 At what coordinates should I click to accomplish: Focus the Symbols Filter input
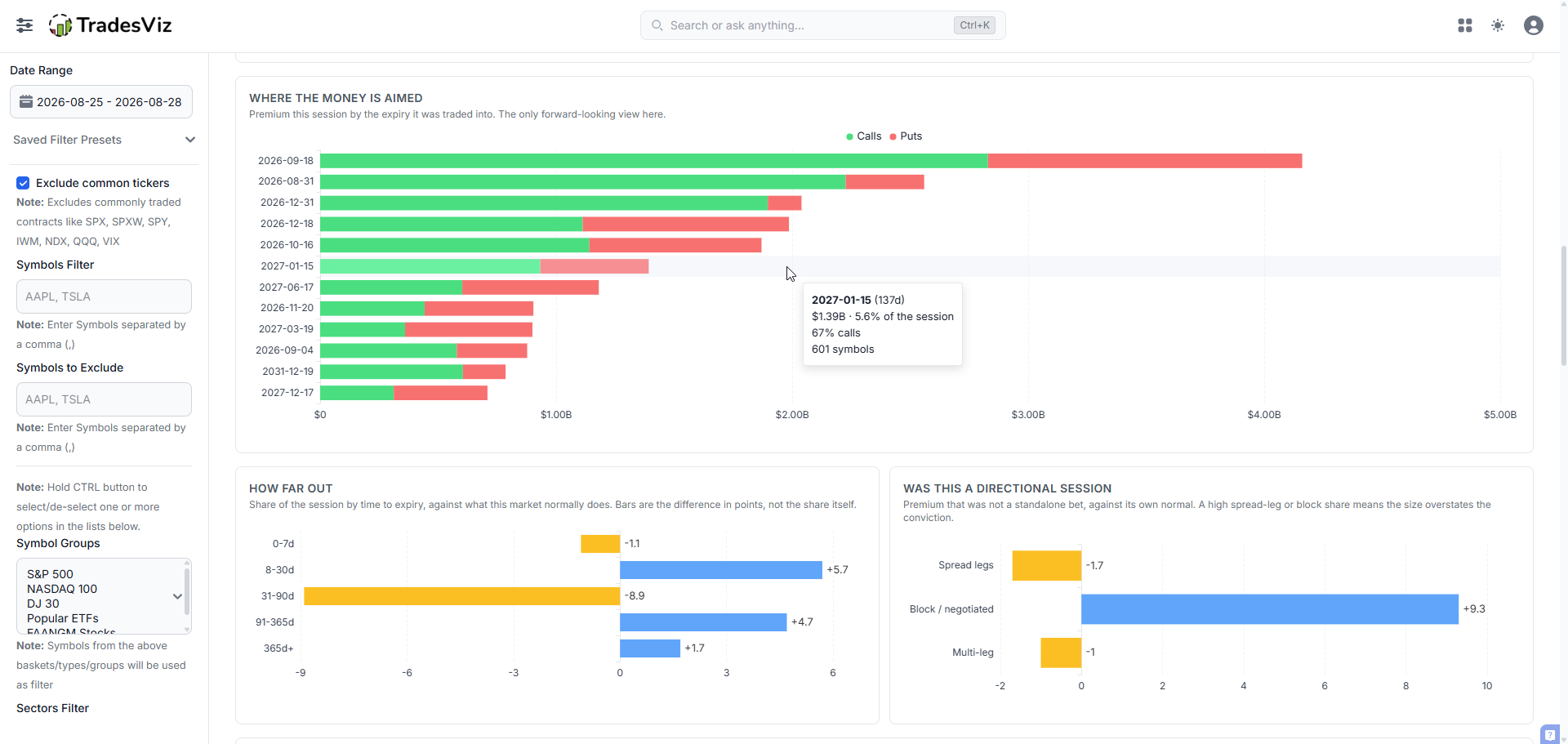pyautogui.click(x=104, y=296)
